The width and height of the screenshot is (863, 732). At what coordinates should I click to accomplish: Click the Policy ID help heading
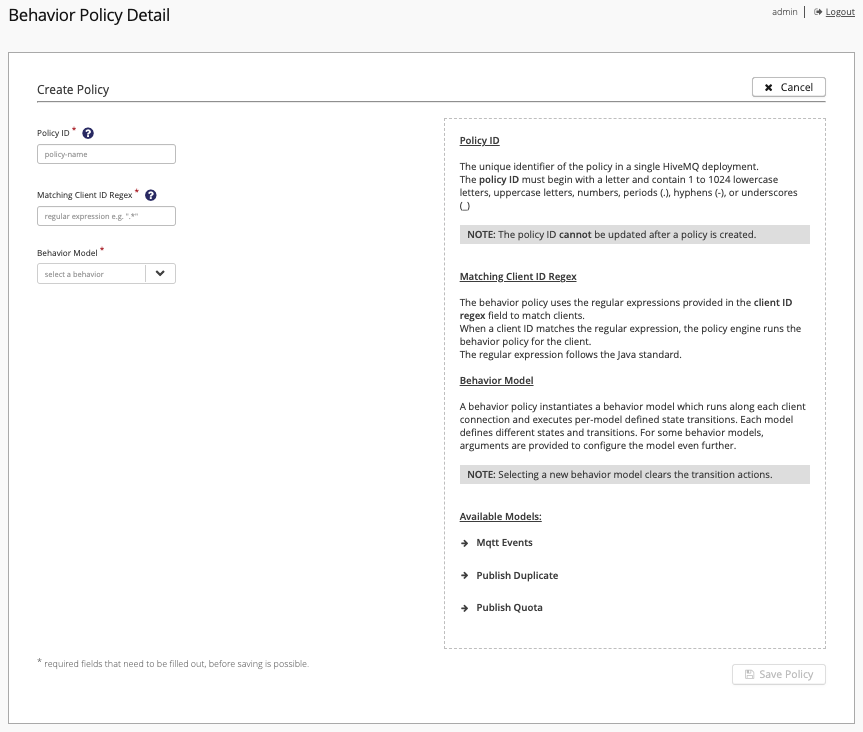coord(479,140)
